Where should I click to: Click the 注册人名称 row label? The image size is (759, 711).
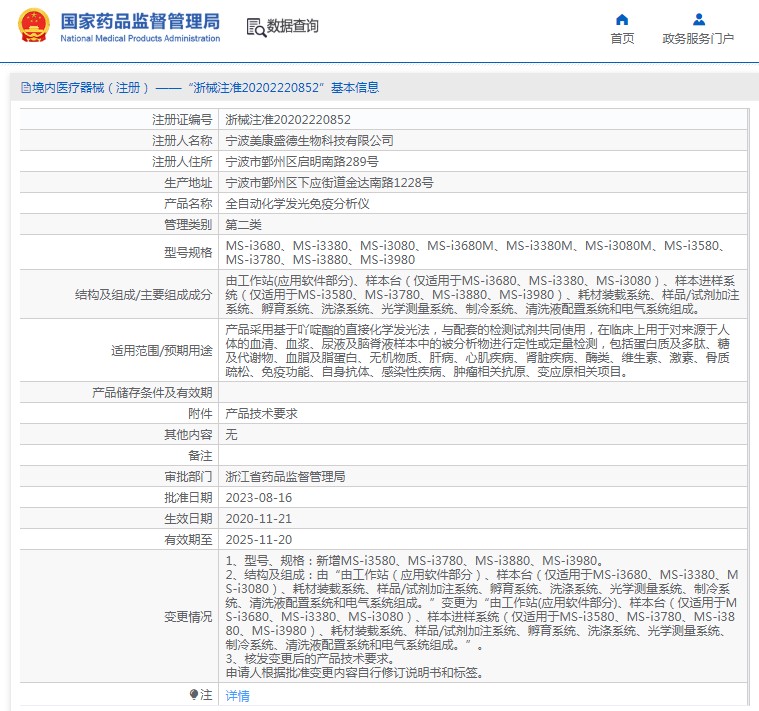tap(182, 141)
